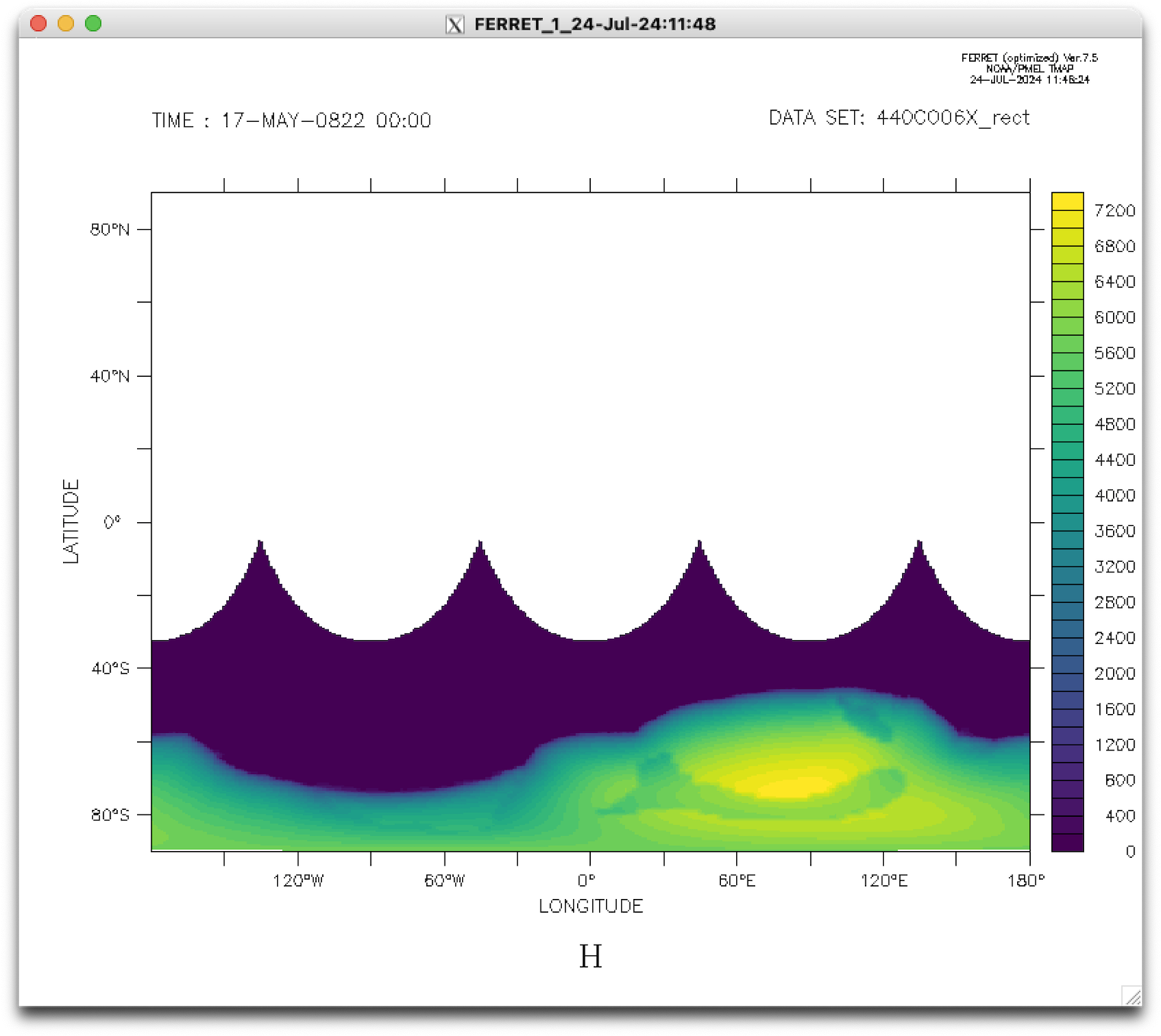
Task: Click the X11 icon in the title bar
Action: [455, 24]
